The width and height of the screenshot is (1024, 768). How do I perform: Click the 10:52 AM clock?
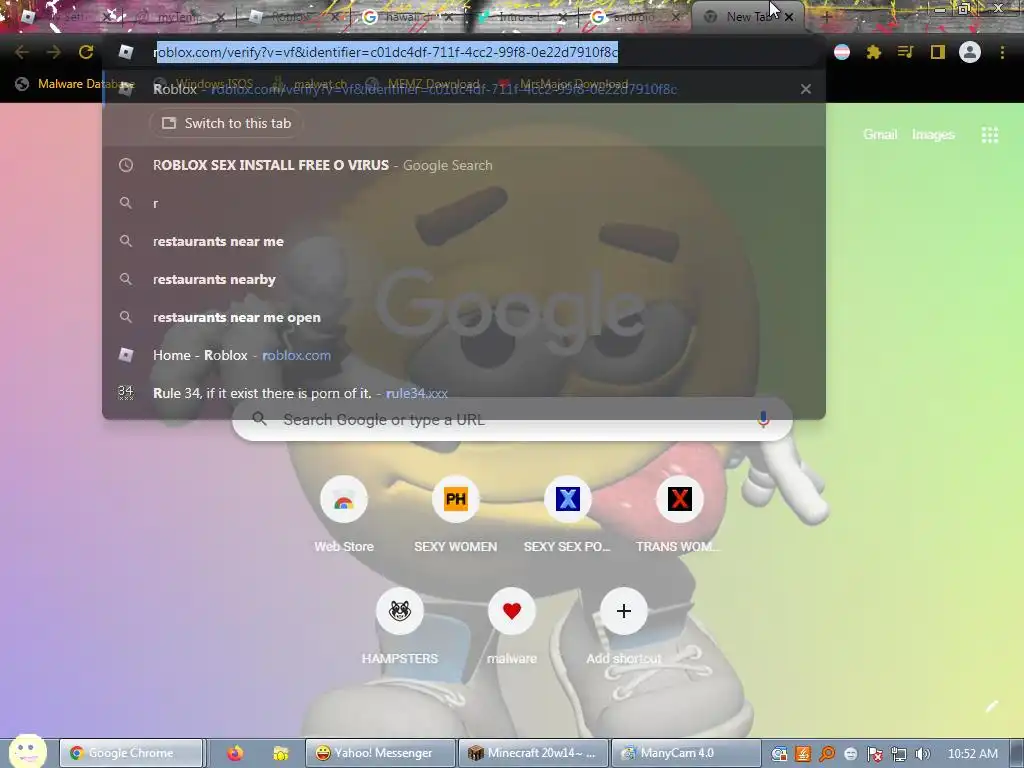(972, 754)
